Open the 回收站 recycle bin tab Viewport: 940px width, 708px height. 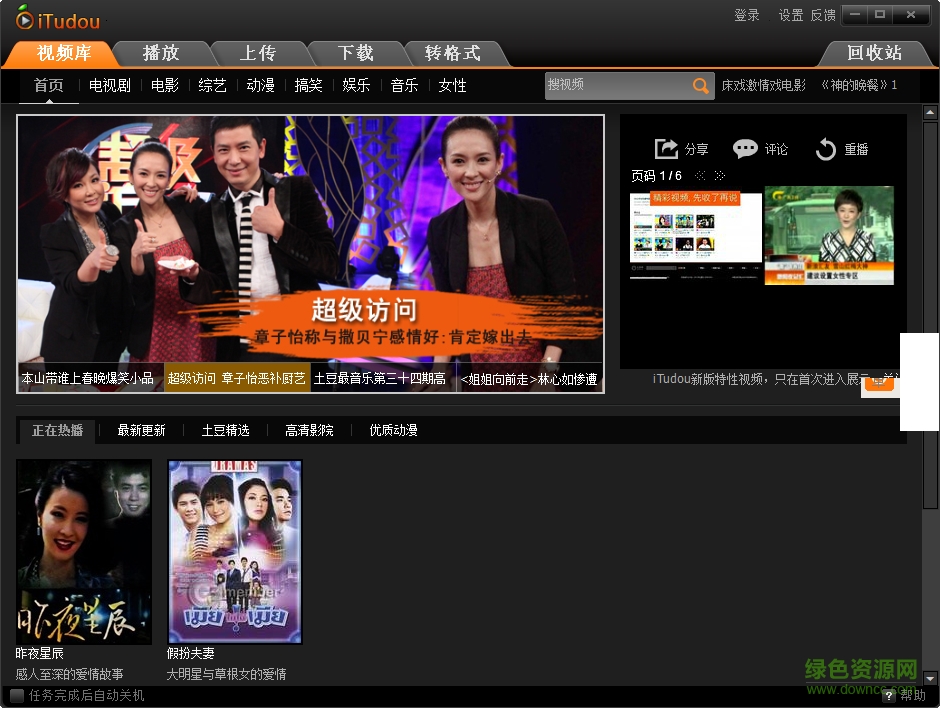(875, 53)
